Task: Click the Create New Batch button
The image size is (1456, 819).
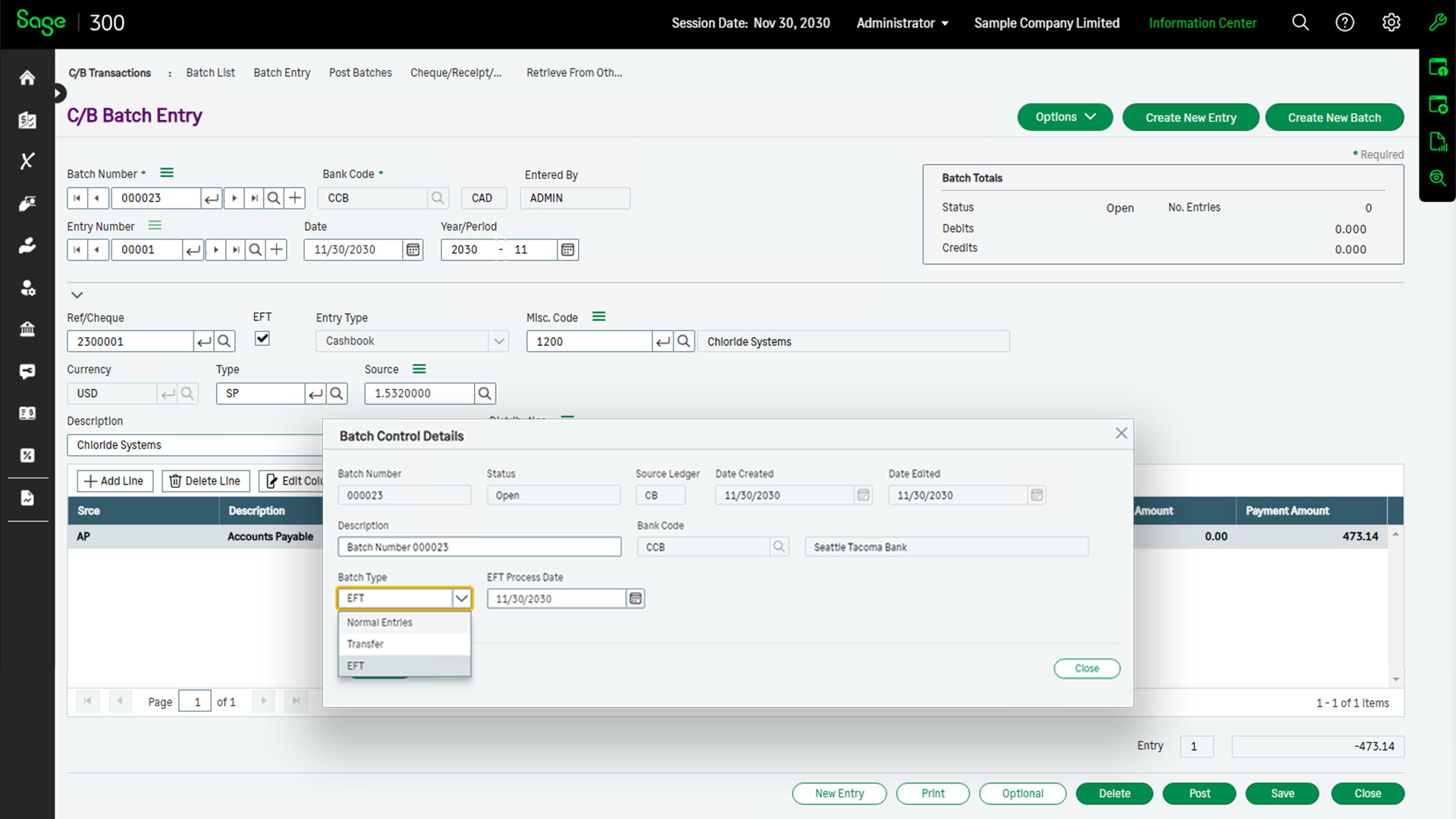Action: click(x=1334, y=118)
